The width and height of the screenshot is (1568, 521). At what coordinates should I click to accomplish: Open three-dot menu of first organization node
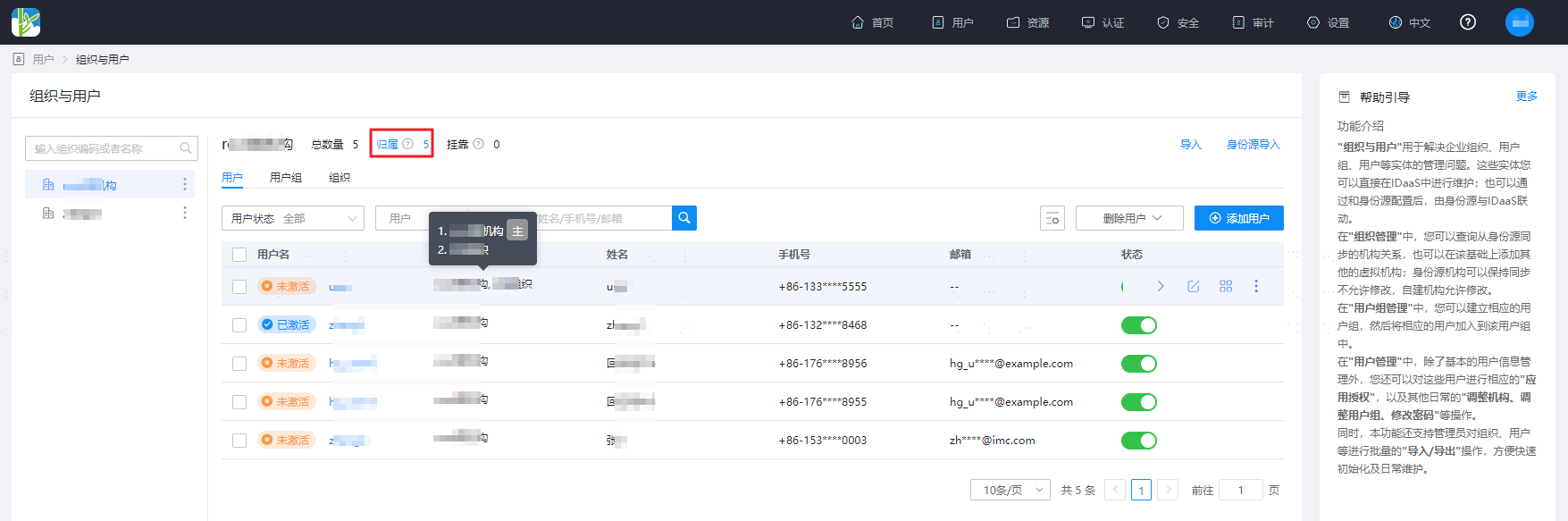(185, 184)
